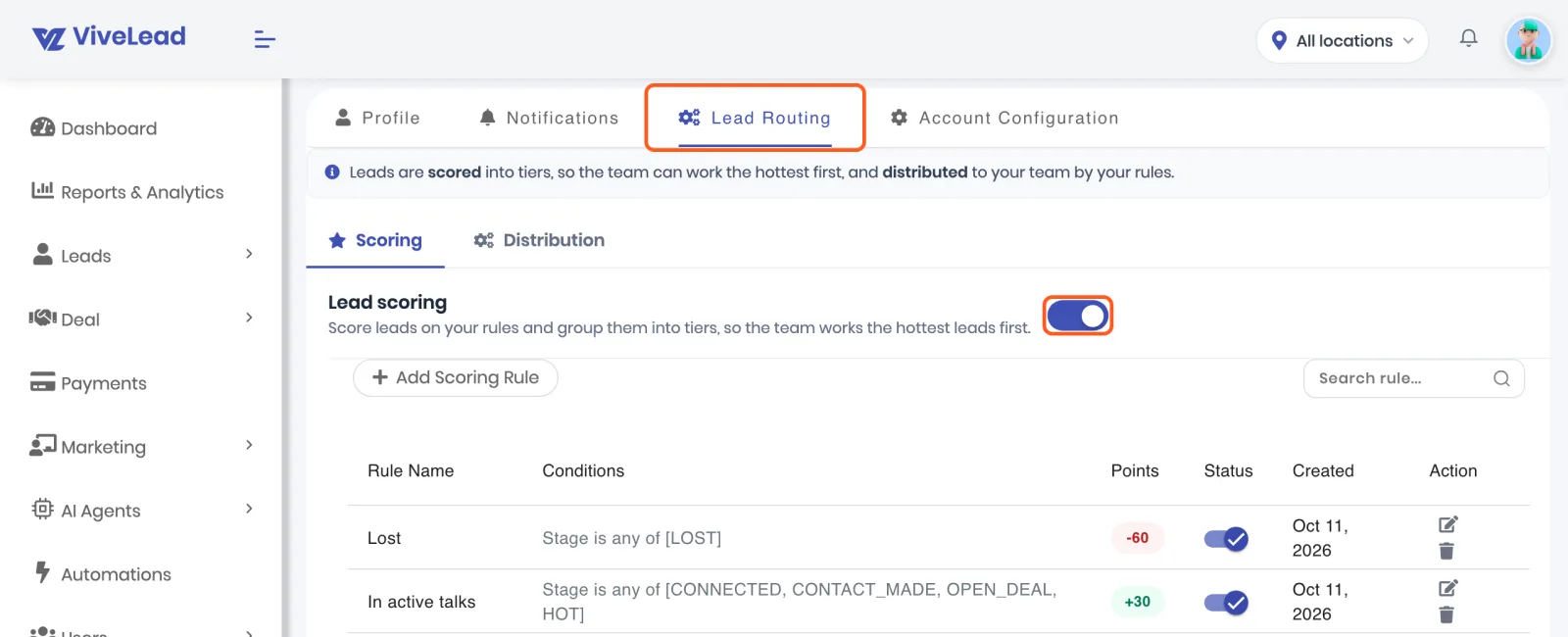Click the ViveLead logo
Viewport: 1568px width, 637px height.
click(109, 37)
